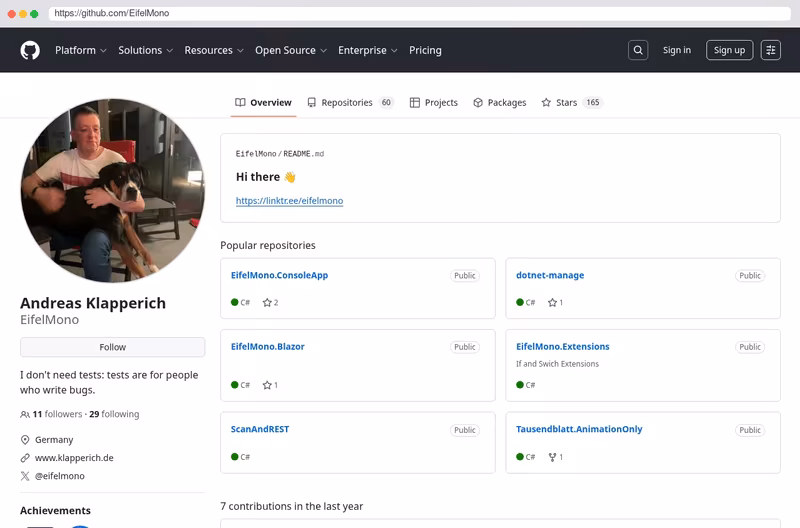Click the Public badge on EifelMono.ConsoleApp
This screenshot has height=528, width=800.
pos(465,275)
